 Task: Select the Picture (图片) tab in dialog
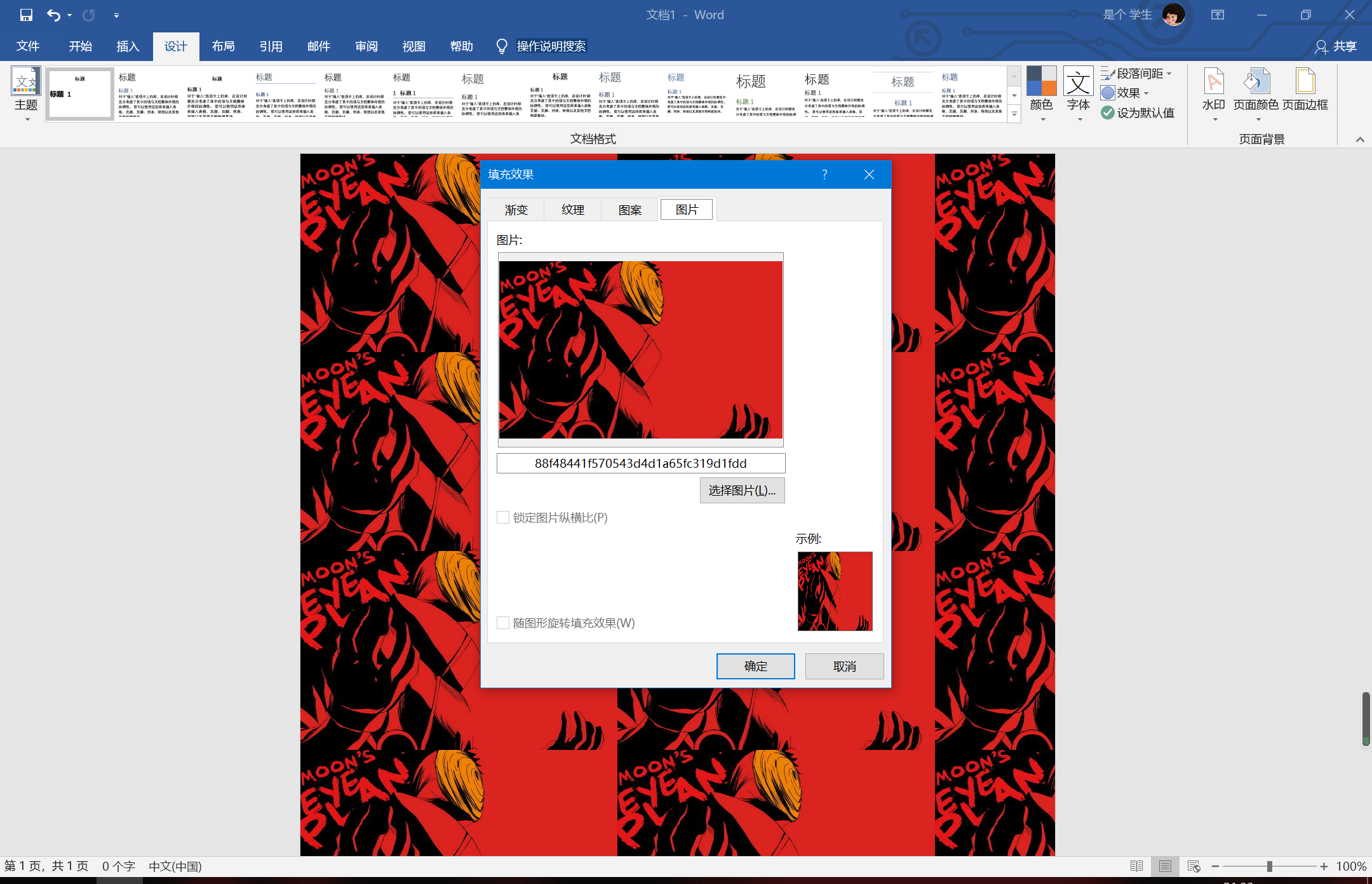(687, 209)
